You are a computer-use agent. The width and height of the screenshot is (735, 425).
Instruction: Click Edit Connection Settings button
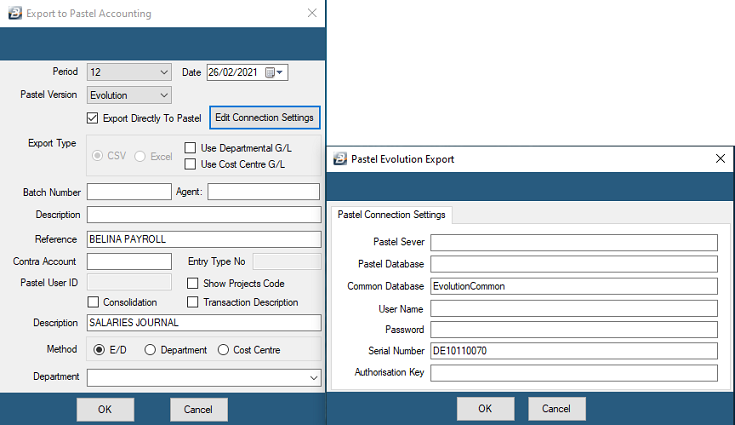click(264, 118)
